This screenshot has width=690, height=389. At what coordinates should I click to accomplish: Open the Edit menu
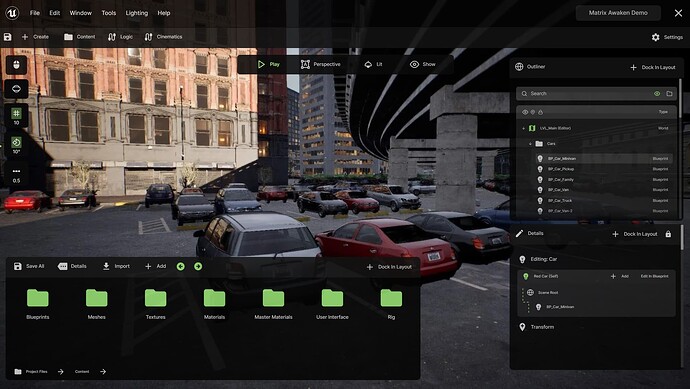[55, 13]
